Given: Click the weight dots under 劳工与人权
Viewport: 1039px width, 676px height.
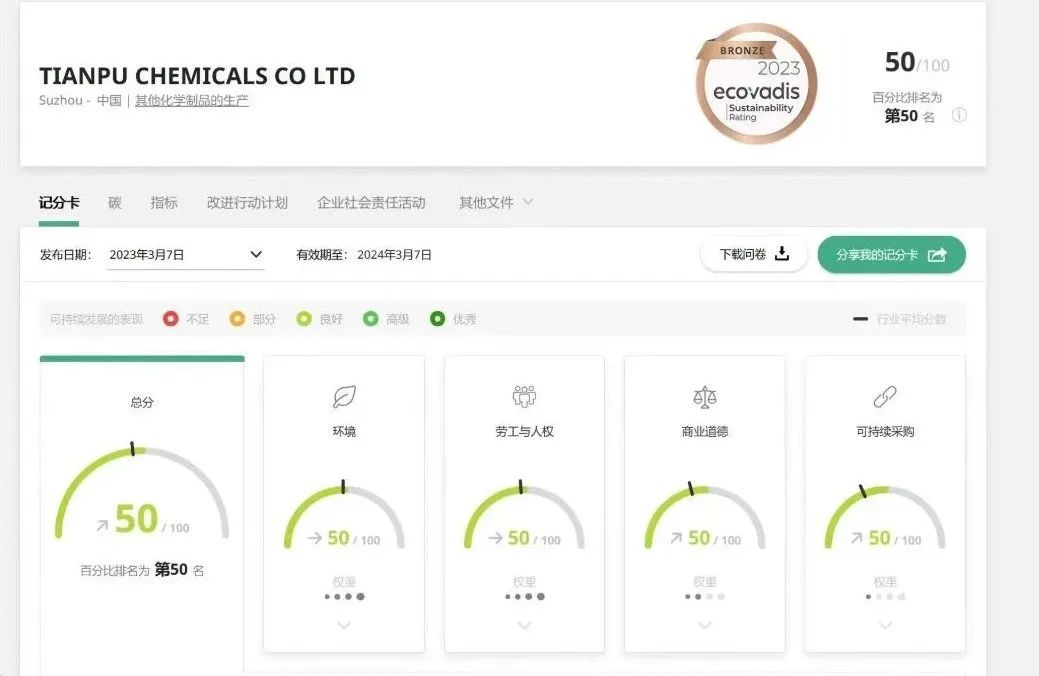Looking at the screenshot, I should tap(524, 596).
